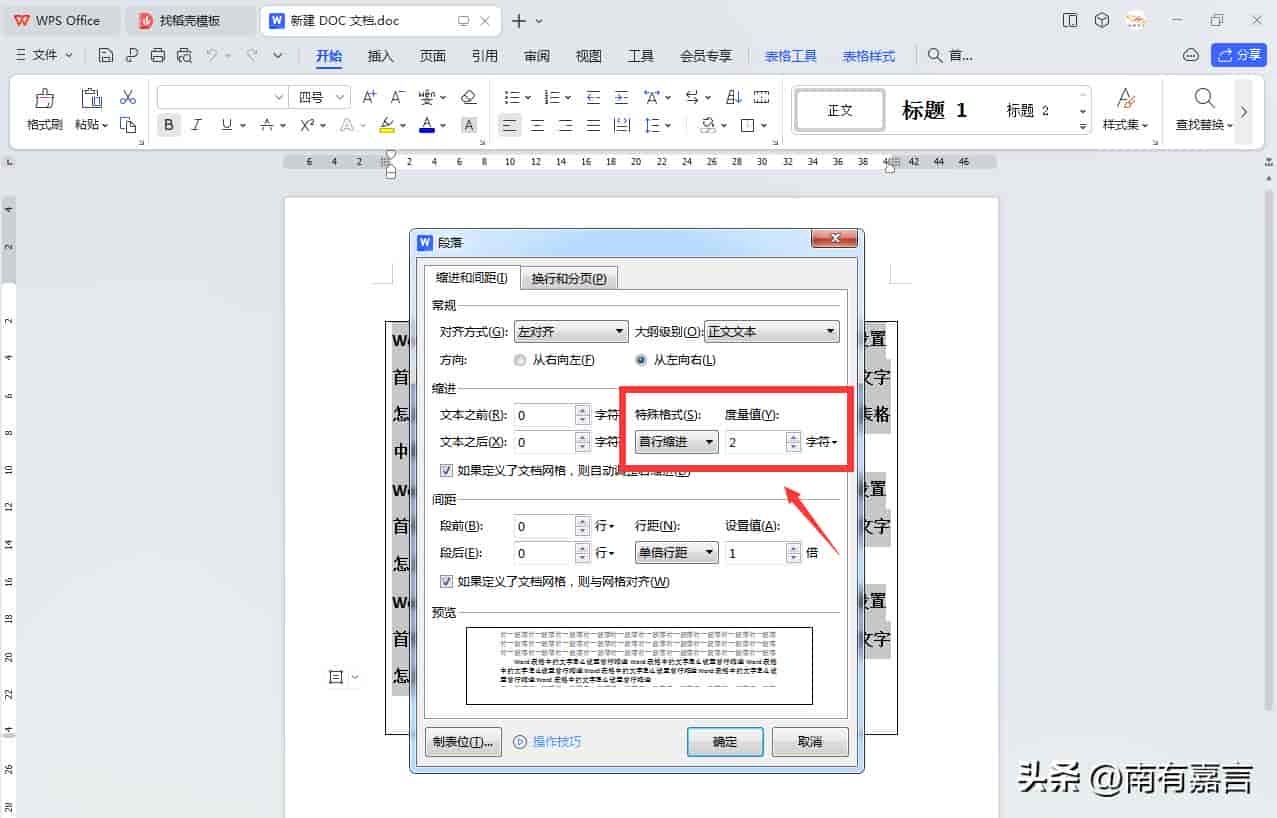Open the 对齐方式 alignment dropdown
This screenshot has width=1277, height=818.
click(570, 332)
